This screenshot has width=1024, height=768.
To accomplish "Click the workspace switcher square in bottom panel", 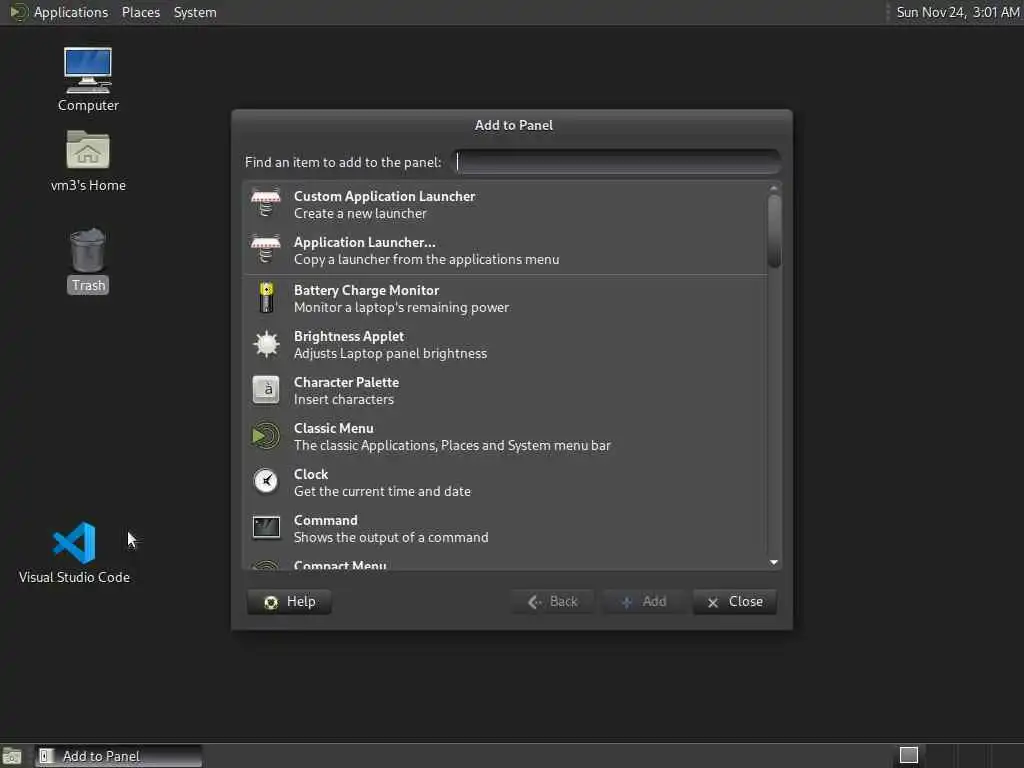I will click(908, 756).
